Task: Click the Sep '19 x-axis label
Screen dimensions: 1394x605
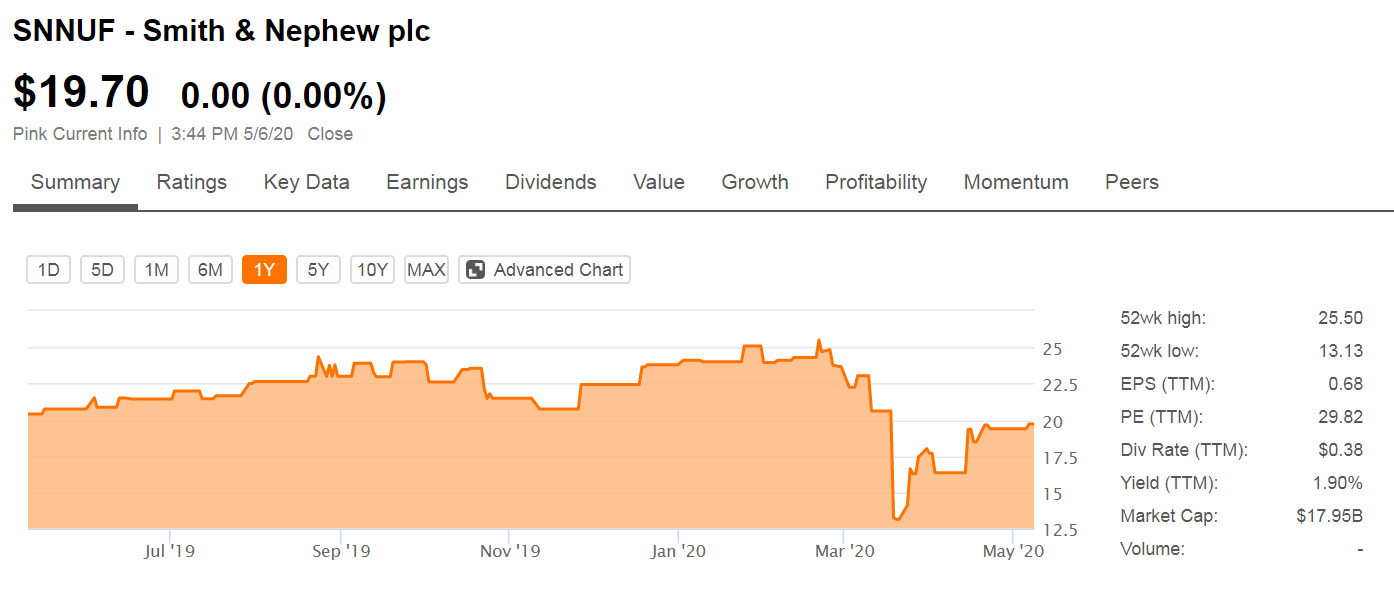Action: [341, 551]
